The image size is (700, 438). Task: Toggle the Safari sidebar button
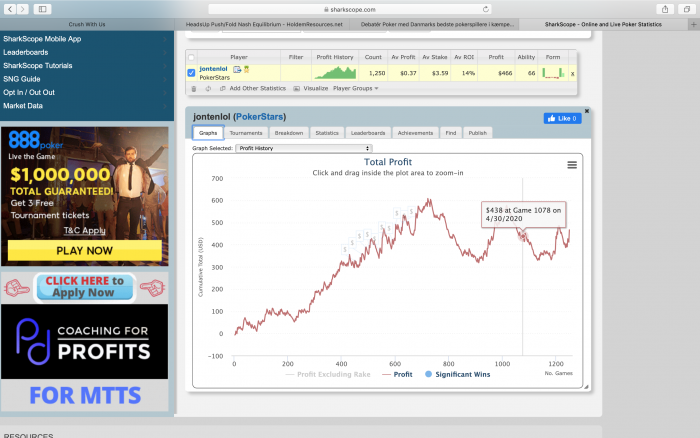point(42,9)
